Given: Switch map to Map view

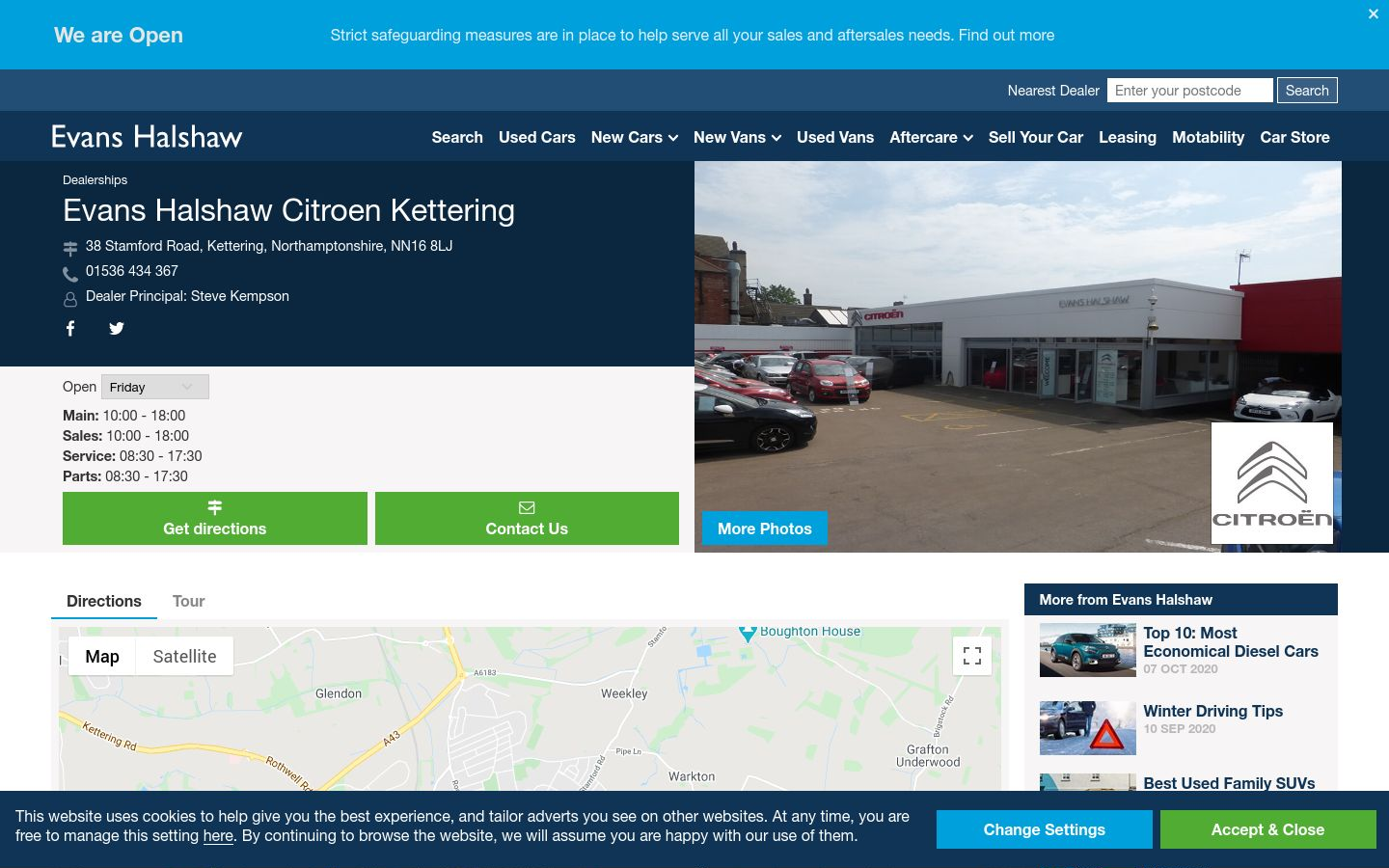Looking at the screenshot, I should [x=102, y=656].
